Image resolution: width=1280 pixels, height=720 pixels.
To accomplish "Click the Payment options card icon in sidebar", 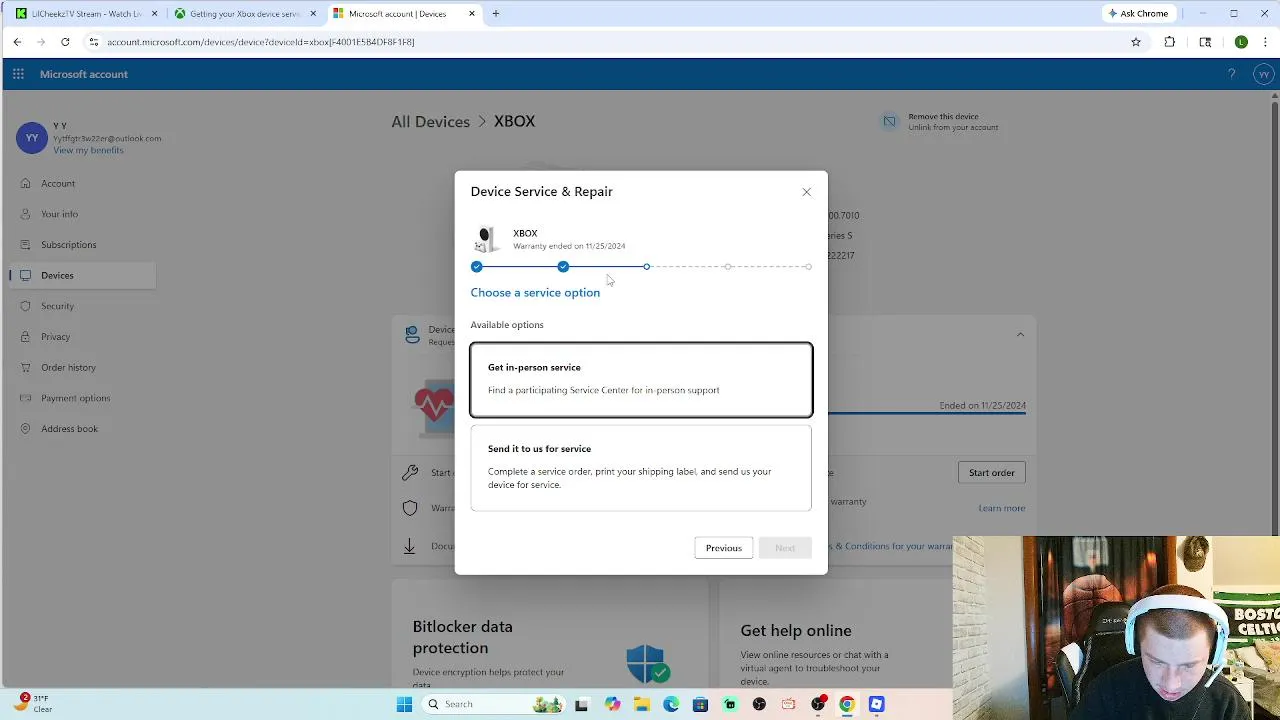I will pos(25,398).
